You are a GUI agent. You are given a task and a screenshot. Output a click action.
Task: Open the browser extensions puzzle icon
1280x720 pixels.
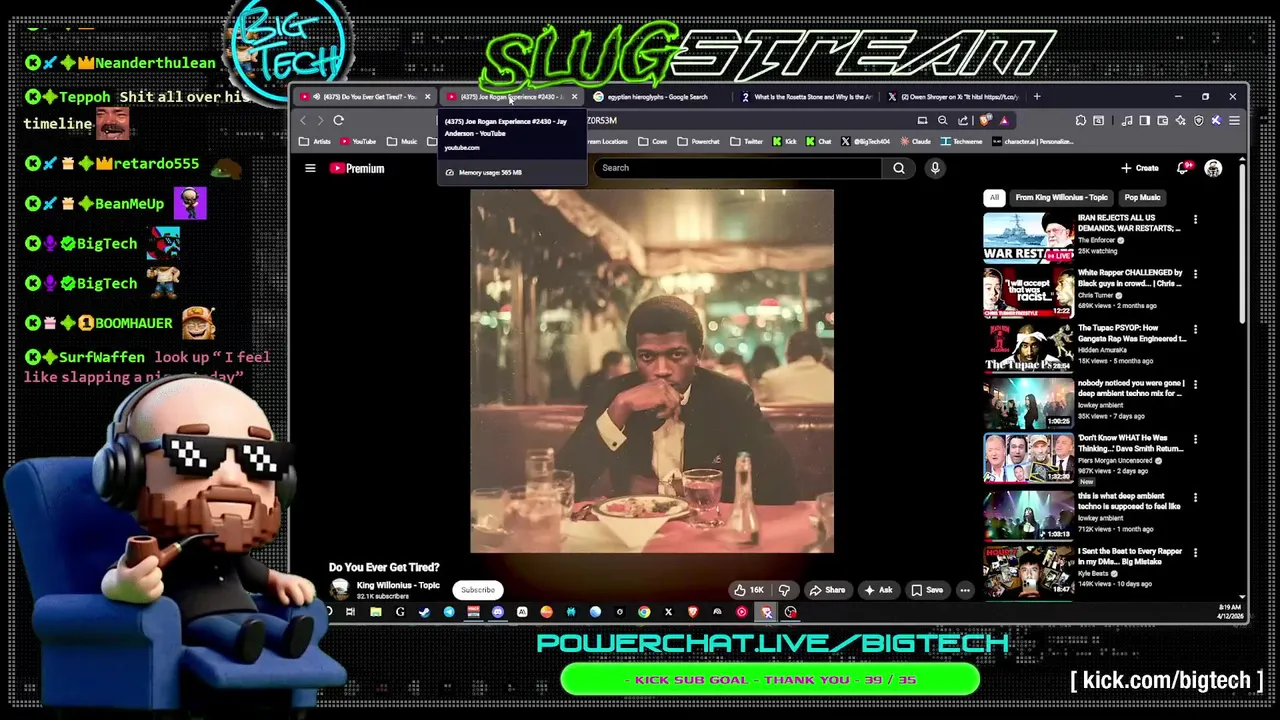click(x=1081, y=120)
